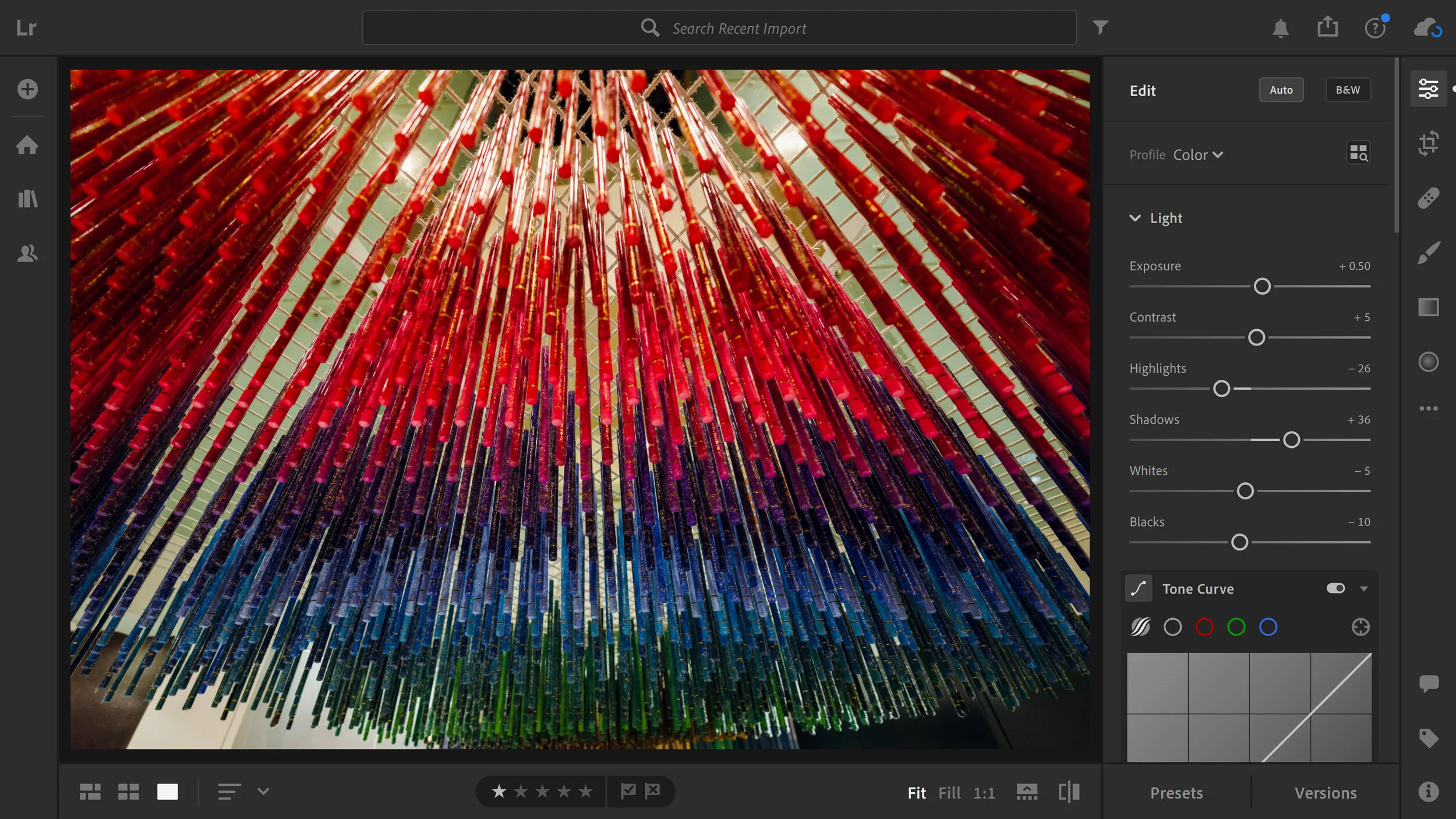This screenshot has height=819, width=1456.
Task: Open the Healing Brush tool
Action: pyautogui.click(x=1428, y=198)
